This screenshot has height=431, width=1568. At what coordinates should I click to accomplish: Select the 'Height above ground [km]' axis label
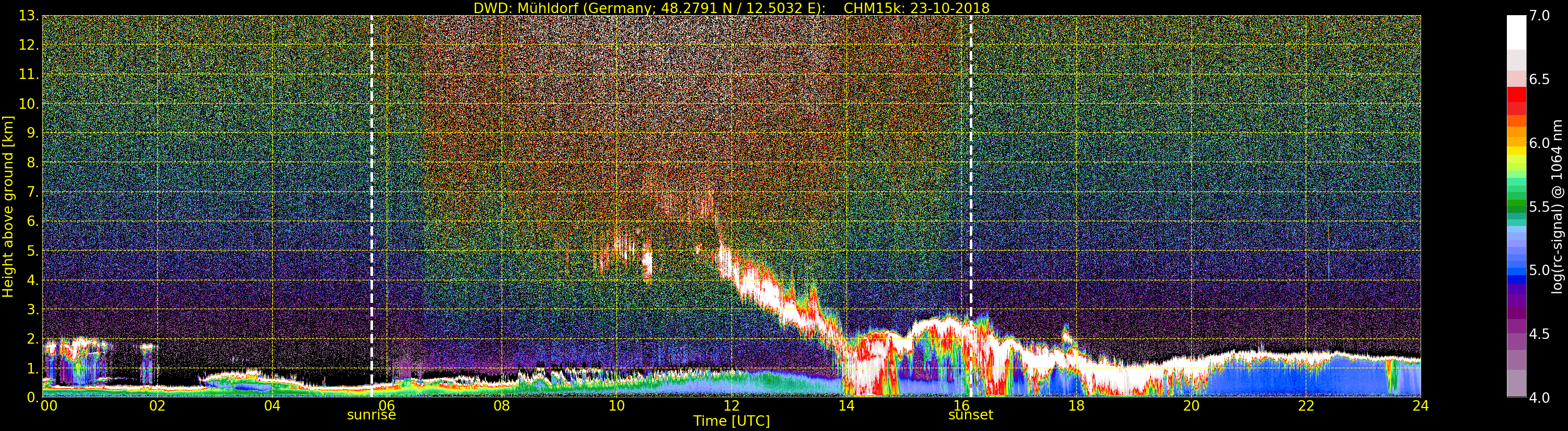coord(8,207)
